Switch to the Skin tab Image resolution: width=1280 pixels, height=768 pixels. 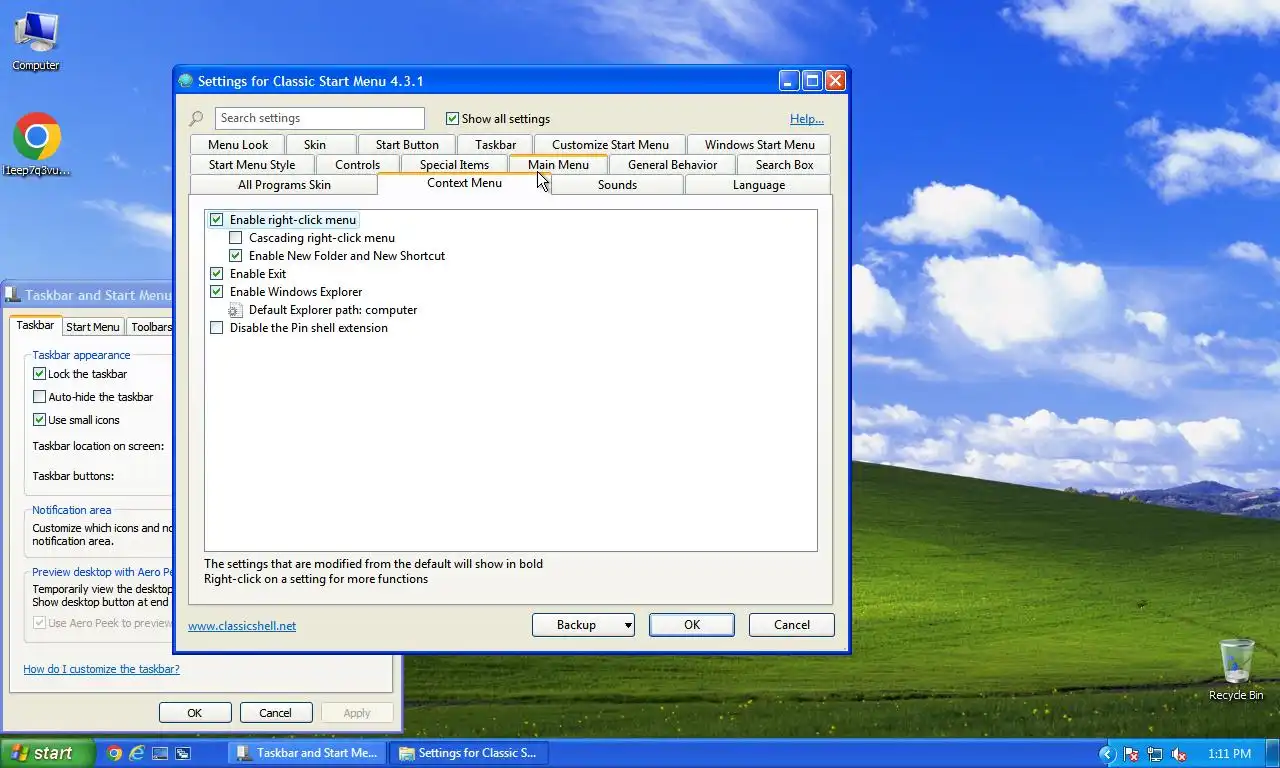pyautogui.click(x=315, y=145)
